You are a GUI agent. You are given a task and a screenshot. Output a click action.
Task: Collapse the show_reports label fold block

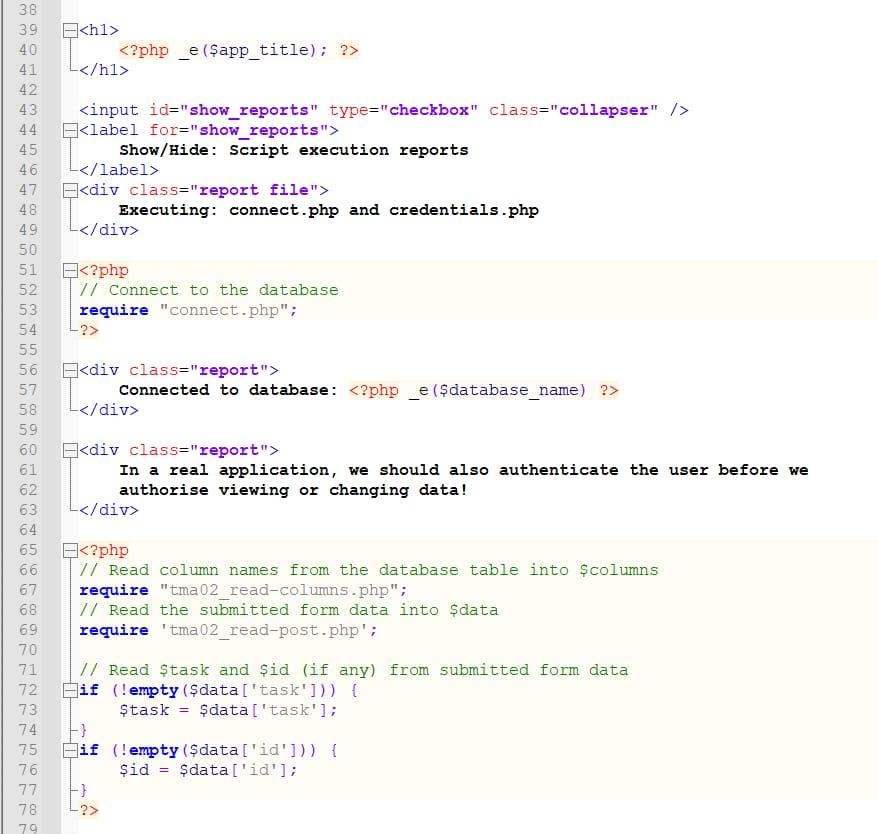[x=68, y=130]
